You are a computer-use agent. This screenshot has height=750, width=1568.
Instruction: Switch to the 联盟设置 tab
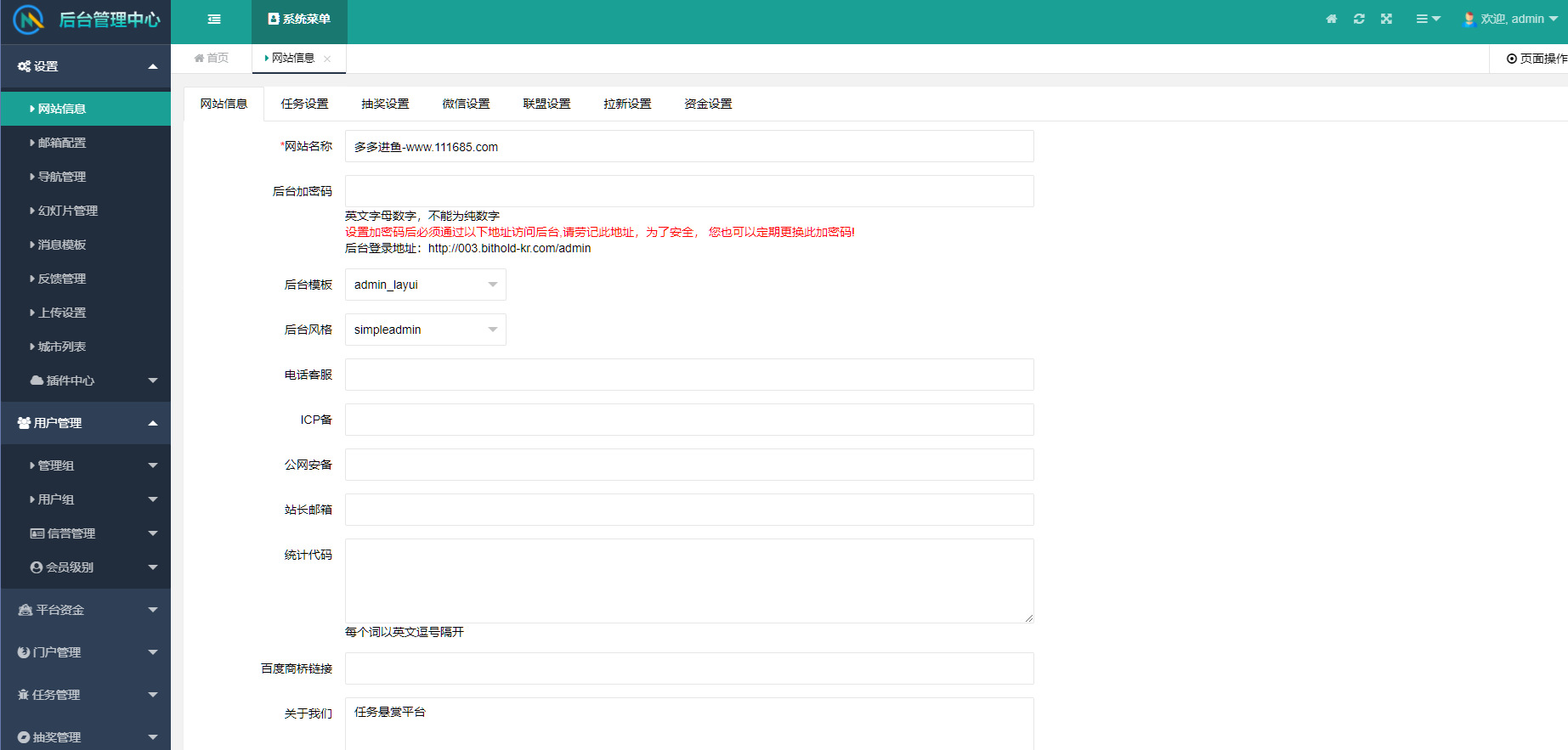(547, 104)
